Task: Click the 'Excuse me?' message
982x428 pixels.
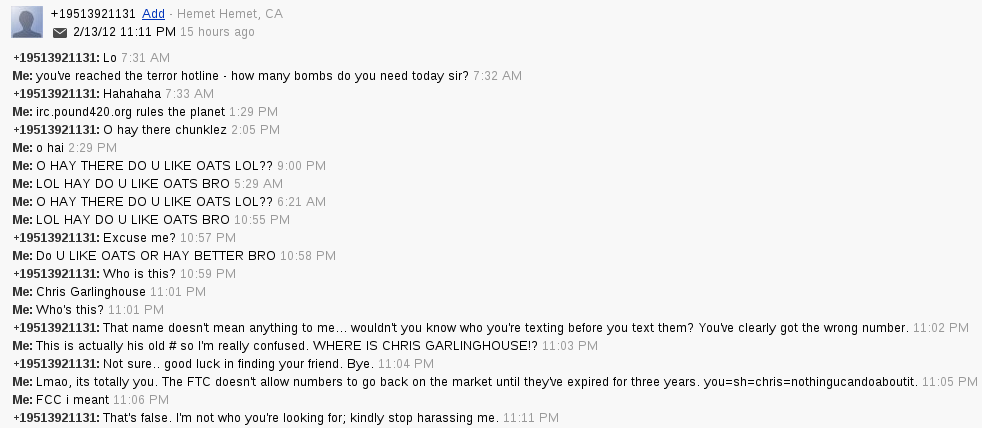Action: click(x=139, y=238)
